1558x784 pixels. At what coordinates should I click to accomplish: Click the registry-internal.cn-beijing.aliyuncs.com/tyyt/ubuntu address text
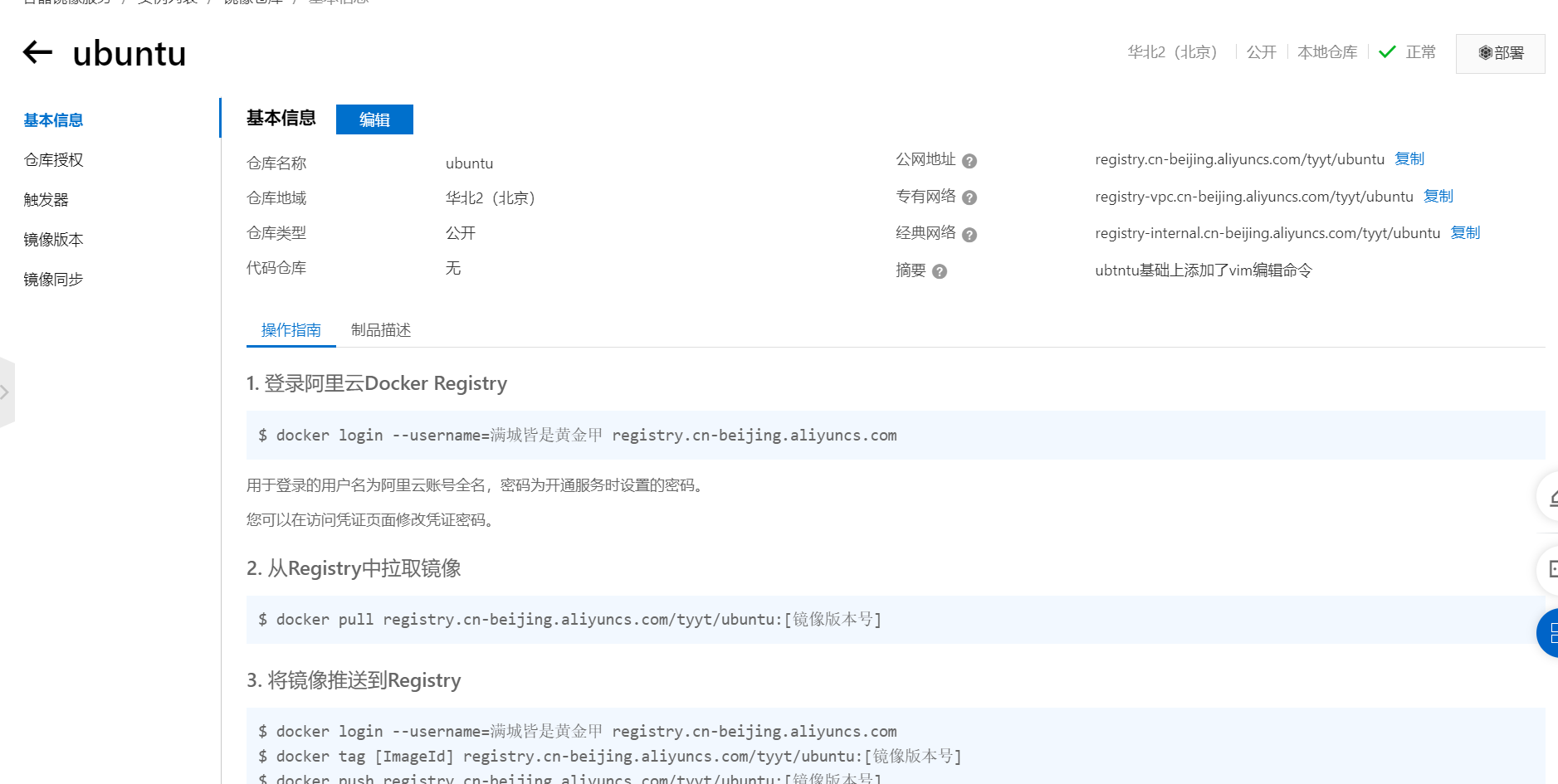(x=1267, y=233)
